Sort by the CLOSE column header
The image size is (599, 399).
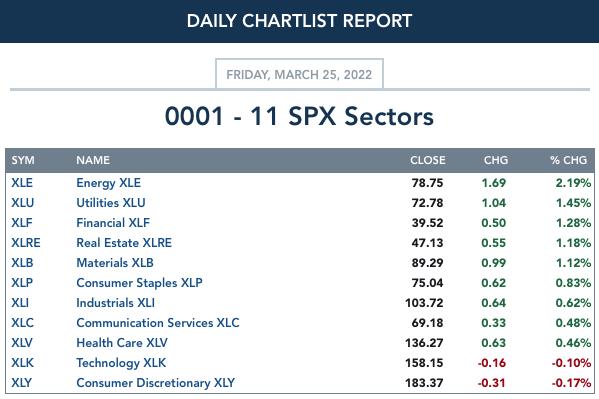point(427,160)
